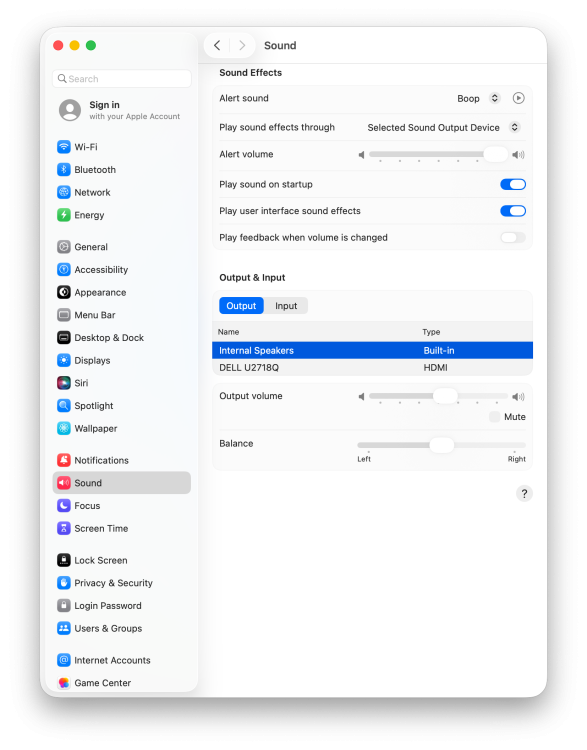Click the Focus moon icon
The width and height of the screenshot is (587, 750).
coord(64,506)
